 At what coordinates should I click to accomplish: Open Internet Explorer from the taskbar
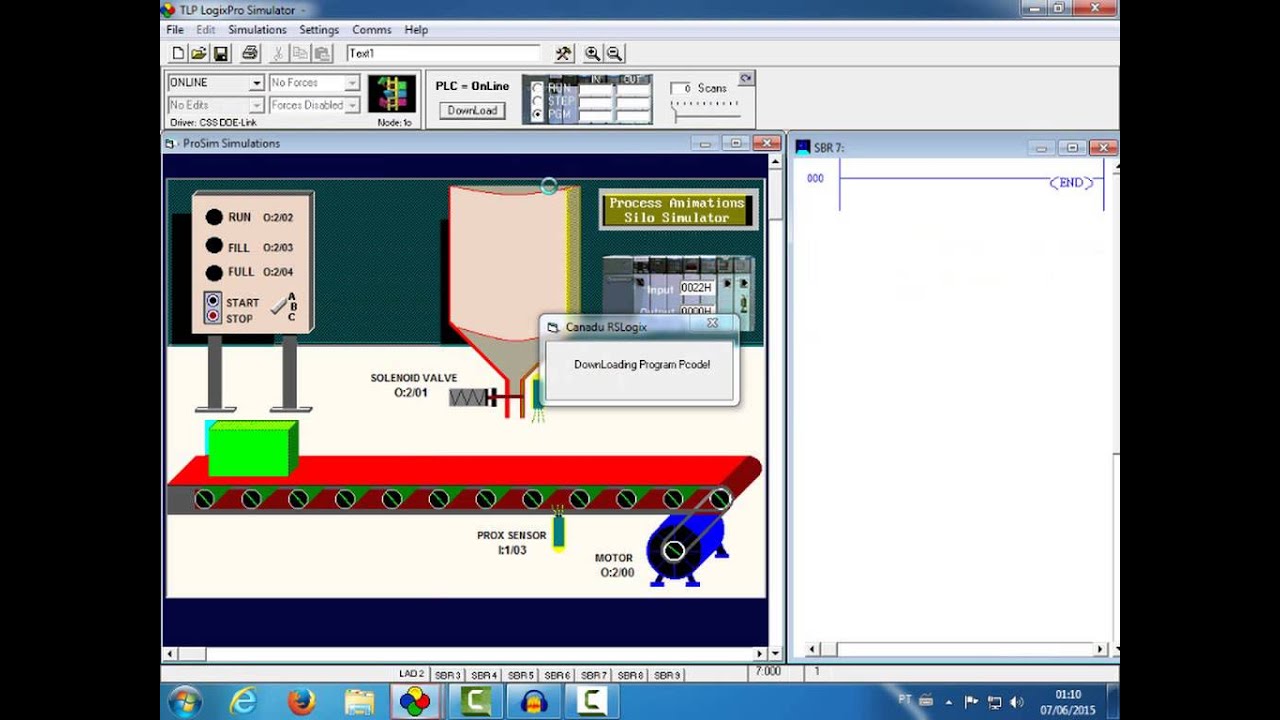click(243, 702)
